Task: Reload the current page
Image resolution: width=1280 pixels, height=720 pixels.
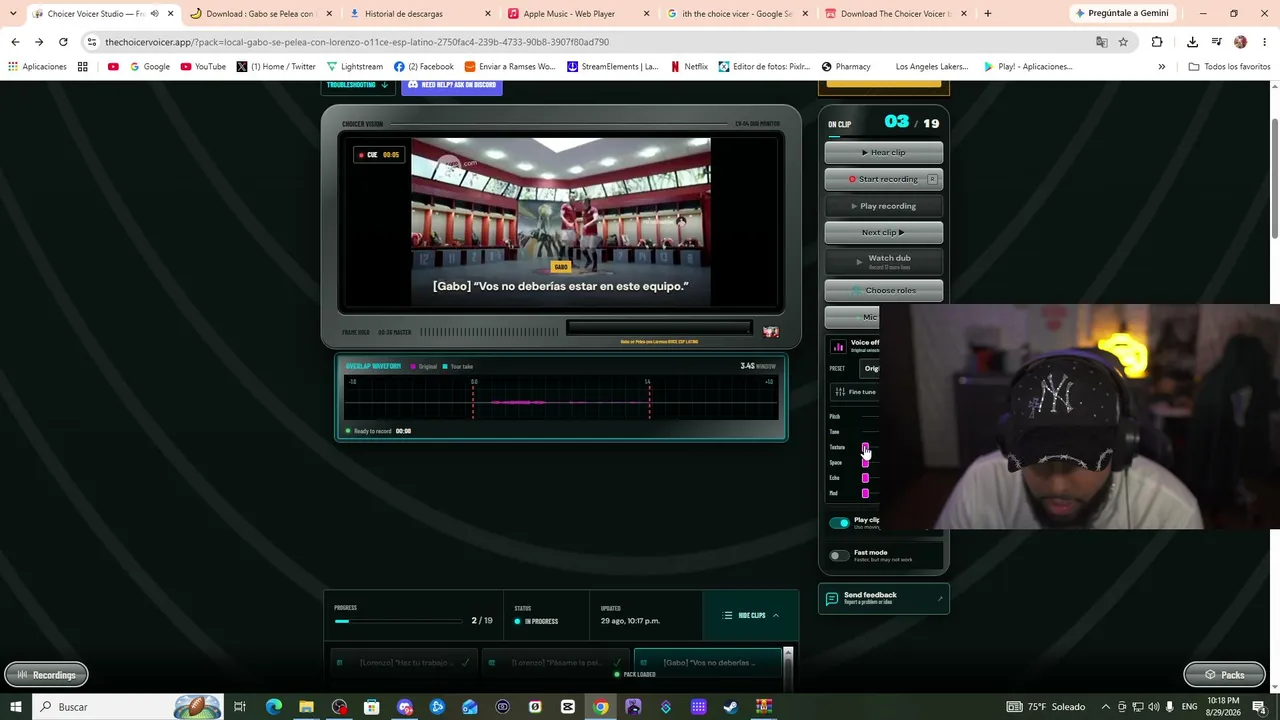Action: tap(63, 42)
